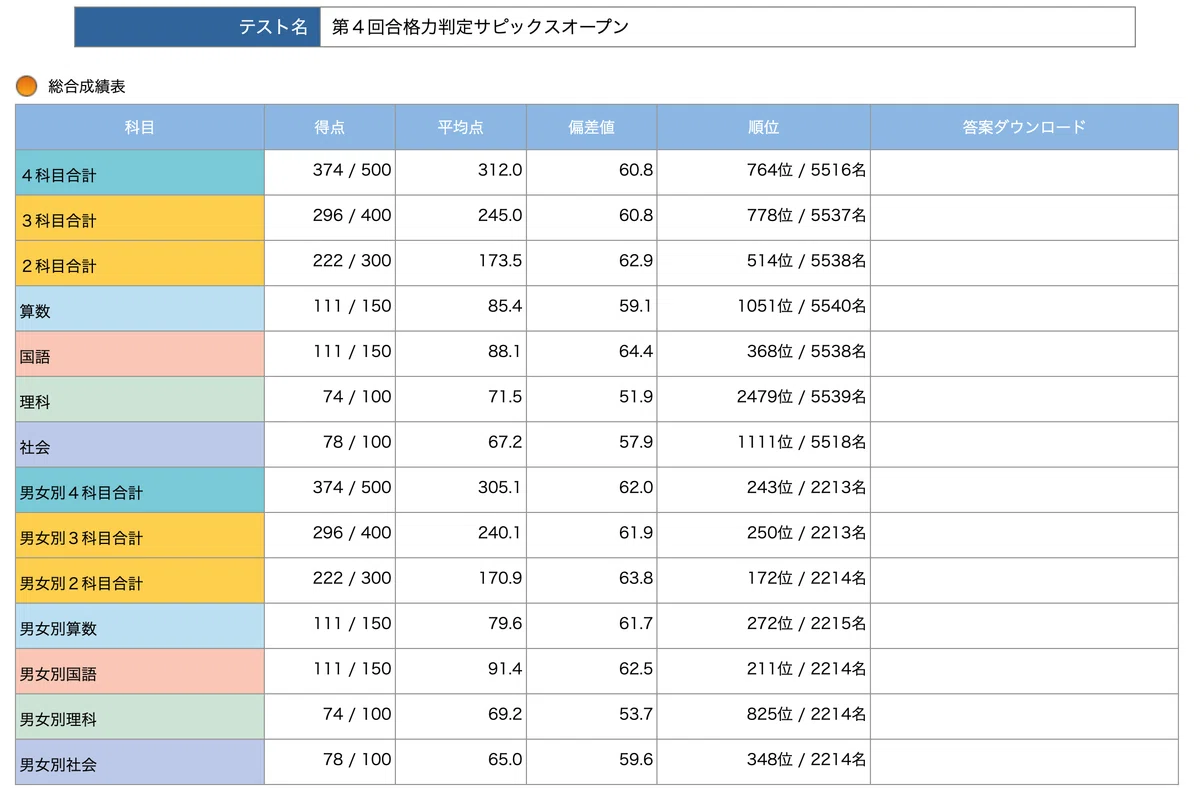Click the deviation value 62.0

(636, 487)
